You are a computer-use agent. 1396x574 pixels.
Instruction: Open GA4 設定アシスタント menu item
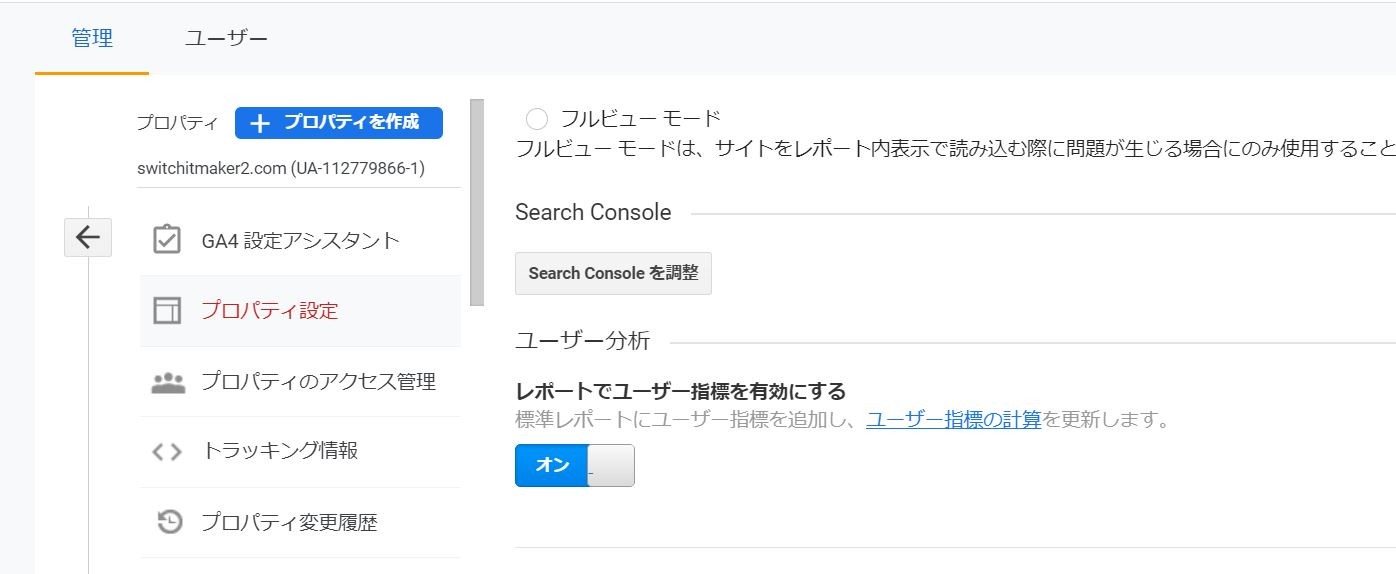(300, 240)
